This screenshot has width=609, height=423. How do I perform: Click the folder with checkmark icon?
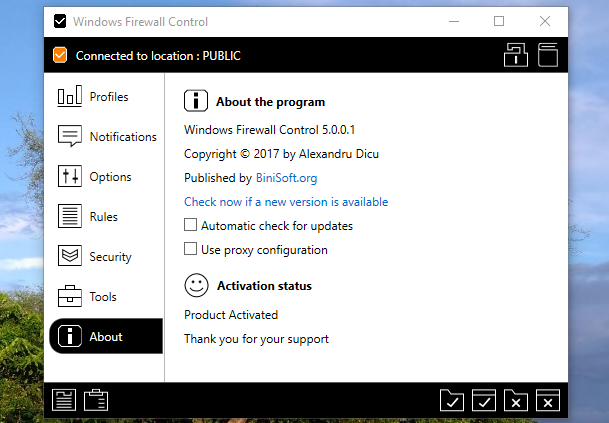pos(452,400)
